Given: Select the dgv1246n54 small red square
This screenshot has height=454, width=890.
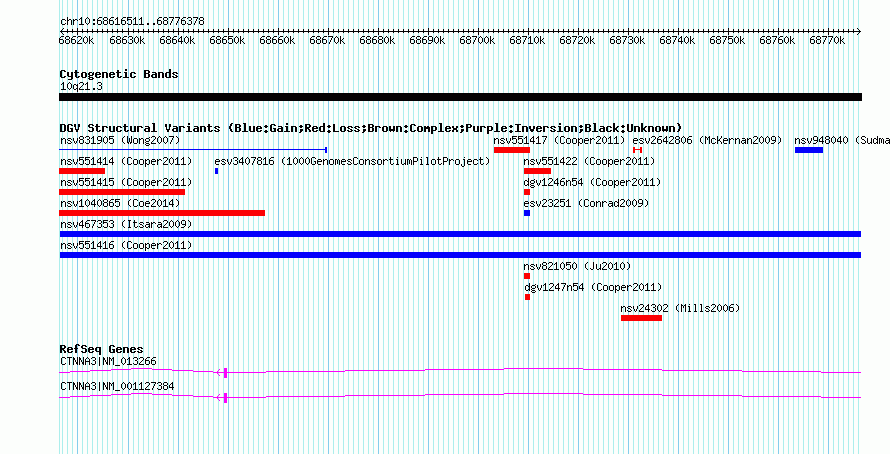Looking at the screenshot, I should click(x=527, y=192).
